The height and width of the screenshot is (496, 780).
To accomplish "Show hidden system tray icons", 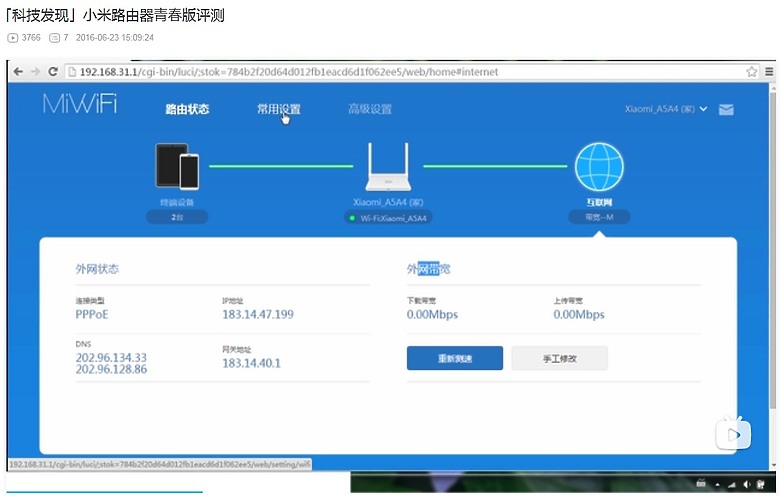I will pos(717,484).
